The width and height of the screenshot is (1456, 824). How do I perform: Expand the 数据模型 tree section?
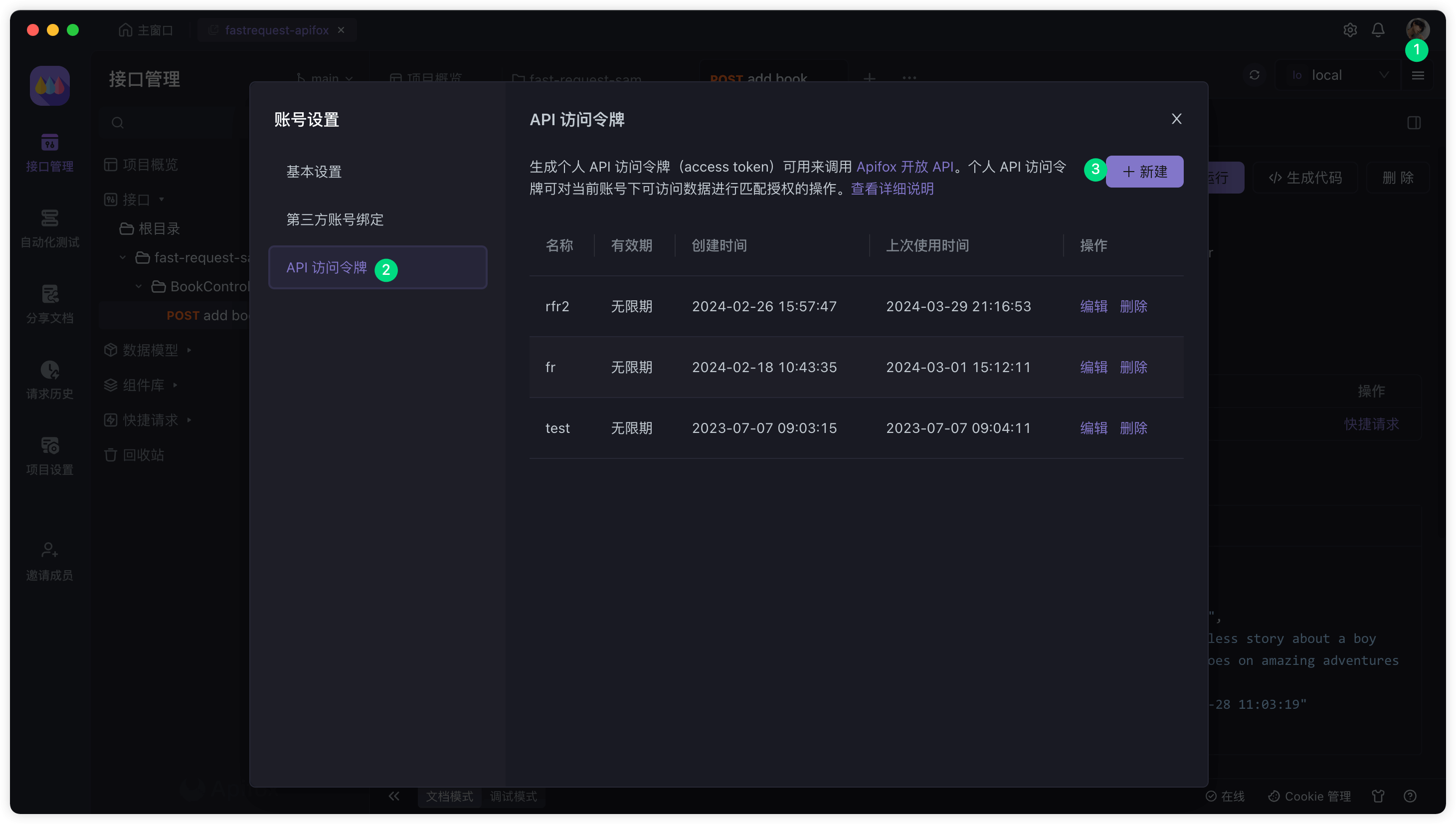coord(189,350)
